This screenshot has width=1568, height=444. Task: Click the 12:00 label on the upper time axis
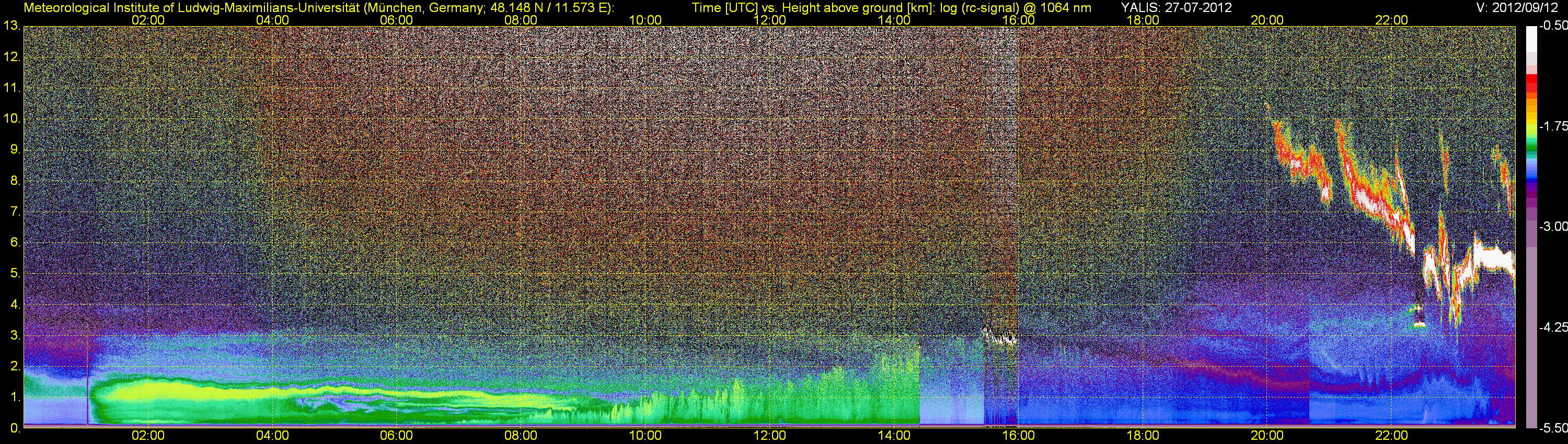(x=769, y=20)
